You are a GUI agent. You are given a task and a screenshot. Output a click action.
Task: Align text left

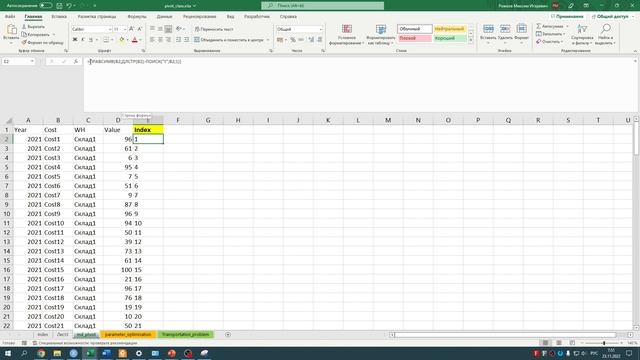[152, 40]
